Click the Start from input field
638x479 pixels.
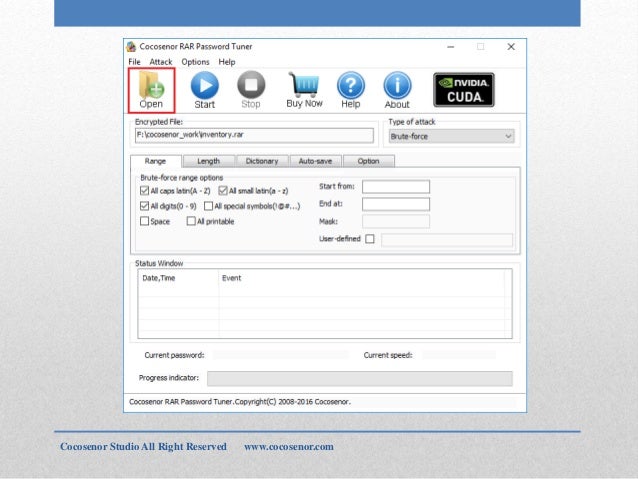[395, 187]
